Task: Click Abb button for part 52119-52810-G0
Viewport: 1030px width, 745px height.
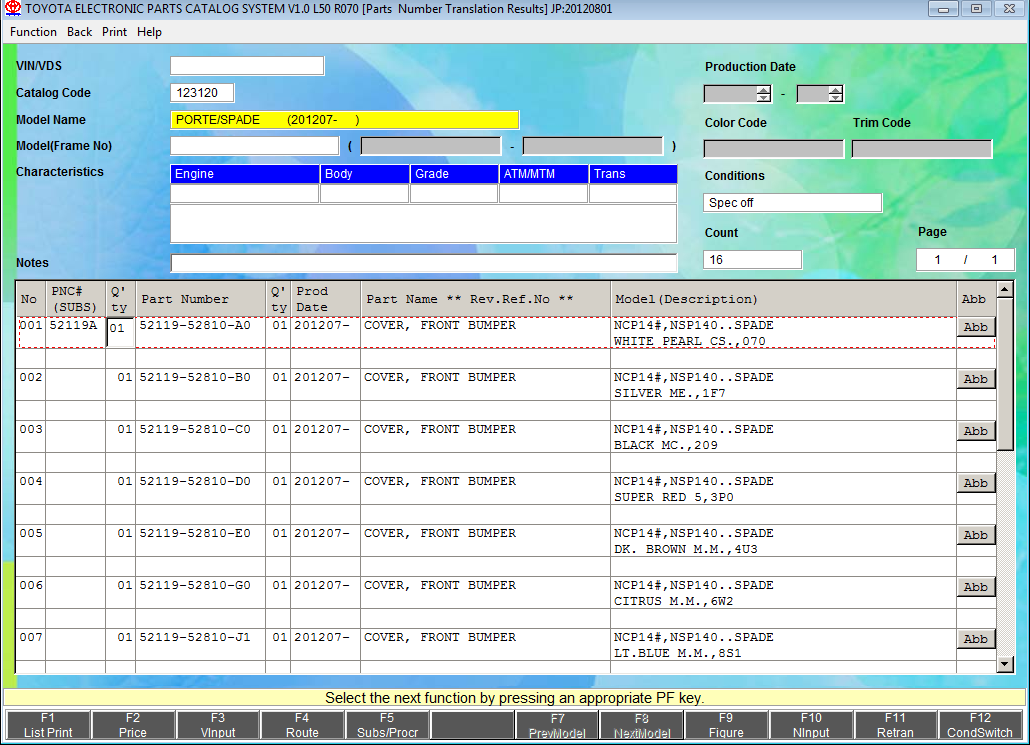Action: pos(975,587)
